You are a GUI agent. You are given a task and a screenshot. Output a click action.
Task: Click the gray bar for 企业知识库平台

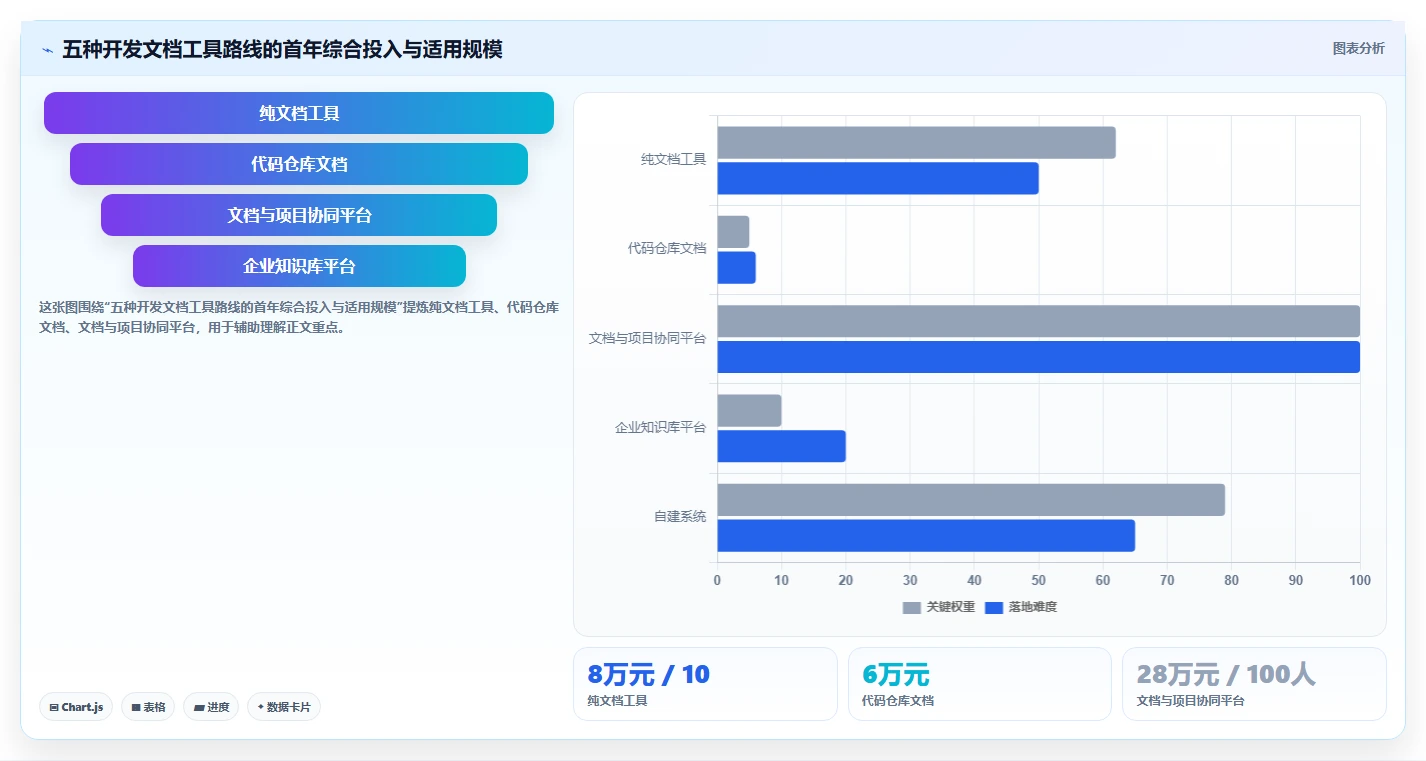tap(749, 411)
